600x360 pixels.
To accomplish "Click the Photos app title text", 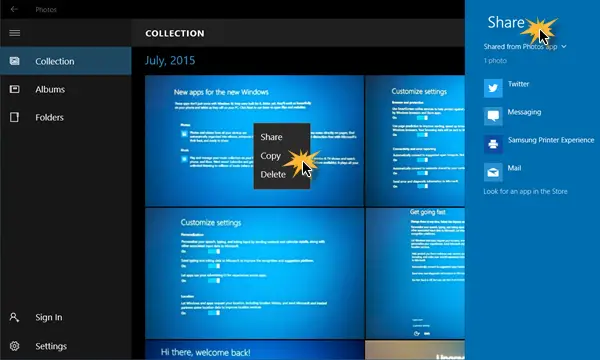I will tap(46, 10).
